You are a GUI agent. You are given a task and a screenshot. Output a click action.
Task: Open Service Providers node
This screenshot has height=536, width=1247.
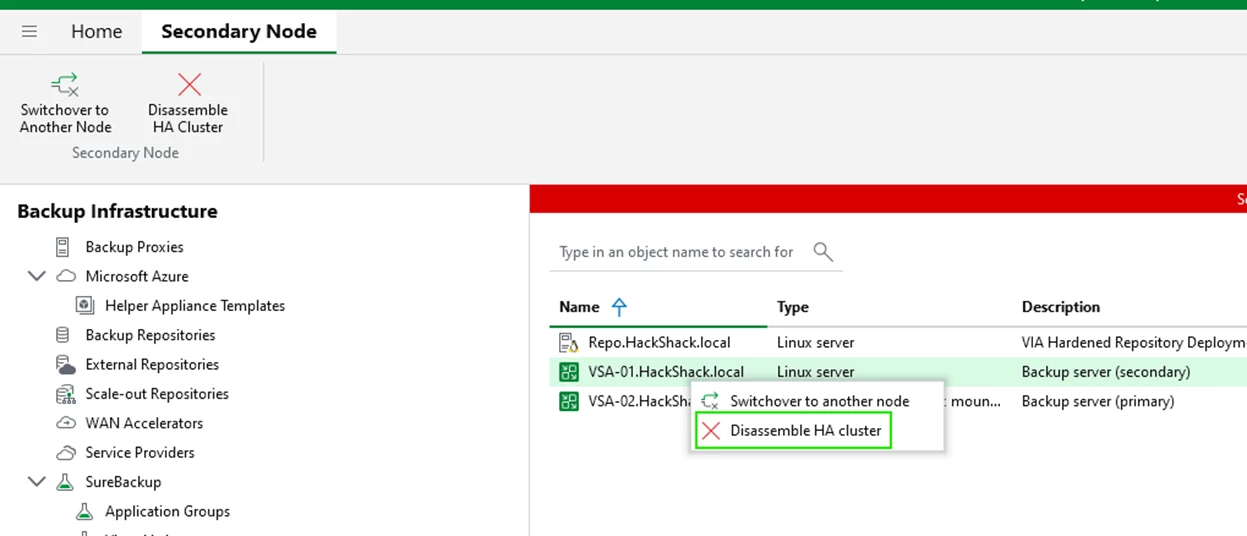point(140,452)
